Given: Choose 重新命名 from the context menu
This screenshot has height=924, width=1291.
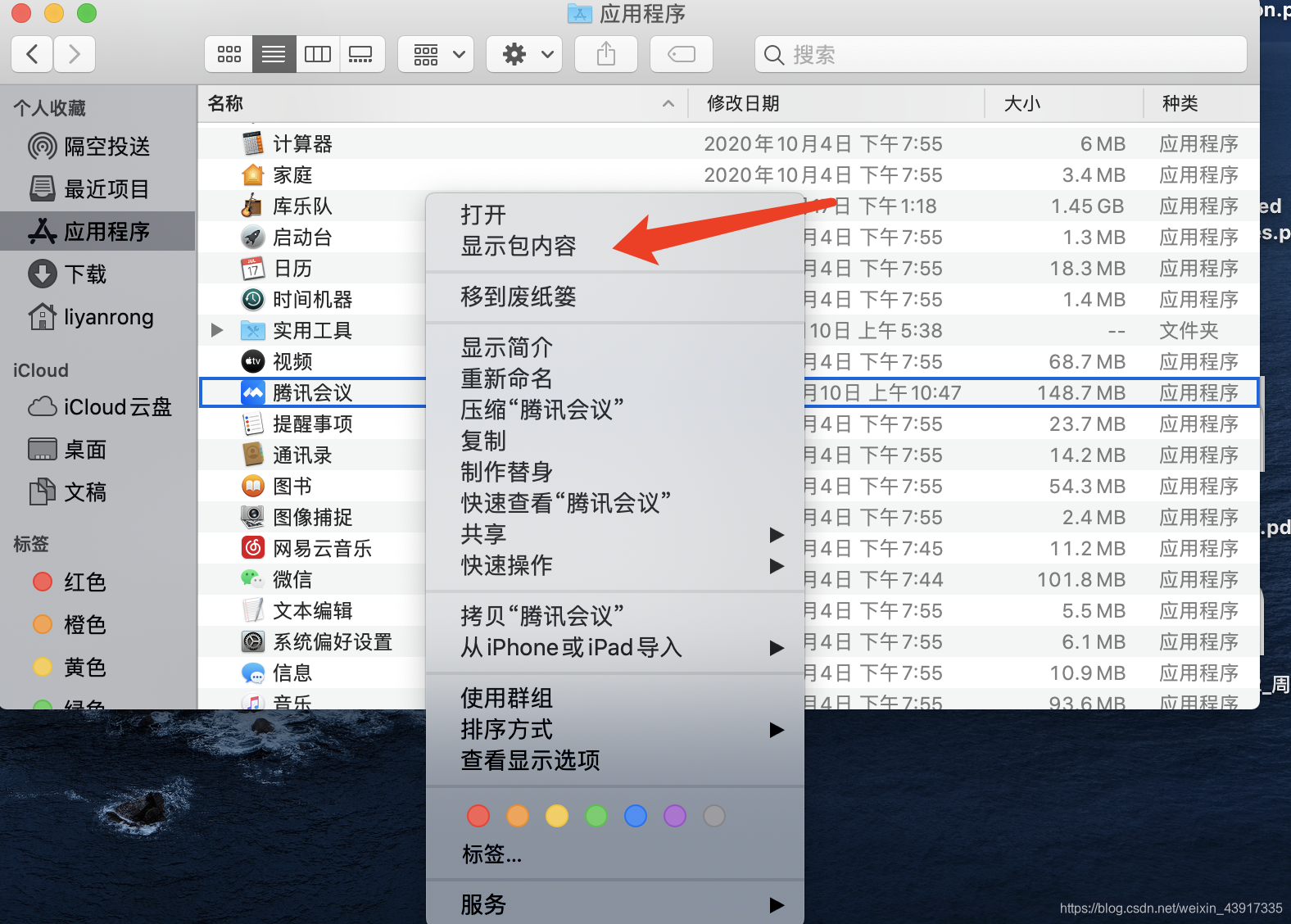Looking at the screenshot, I should pyautogui.click(x=614, y=378).
